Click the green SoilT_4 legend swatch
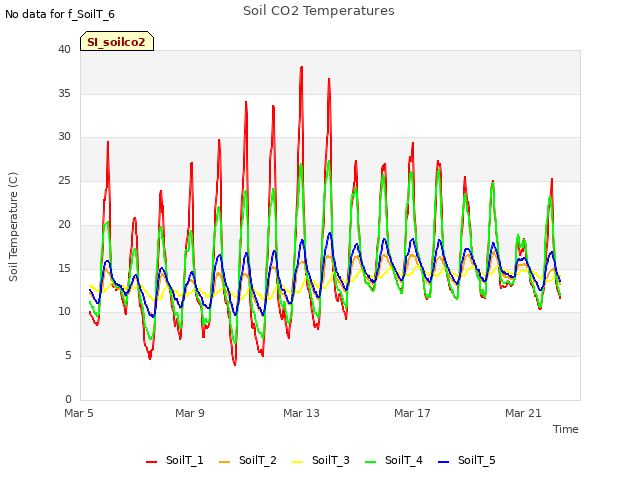 click(370, 462)
